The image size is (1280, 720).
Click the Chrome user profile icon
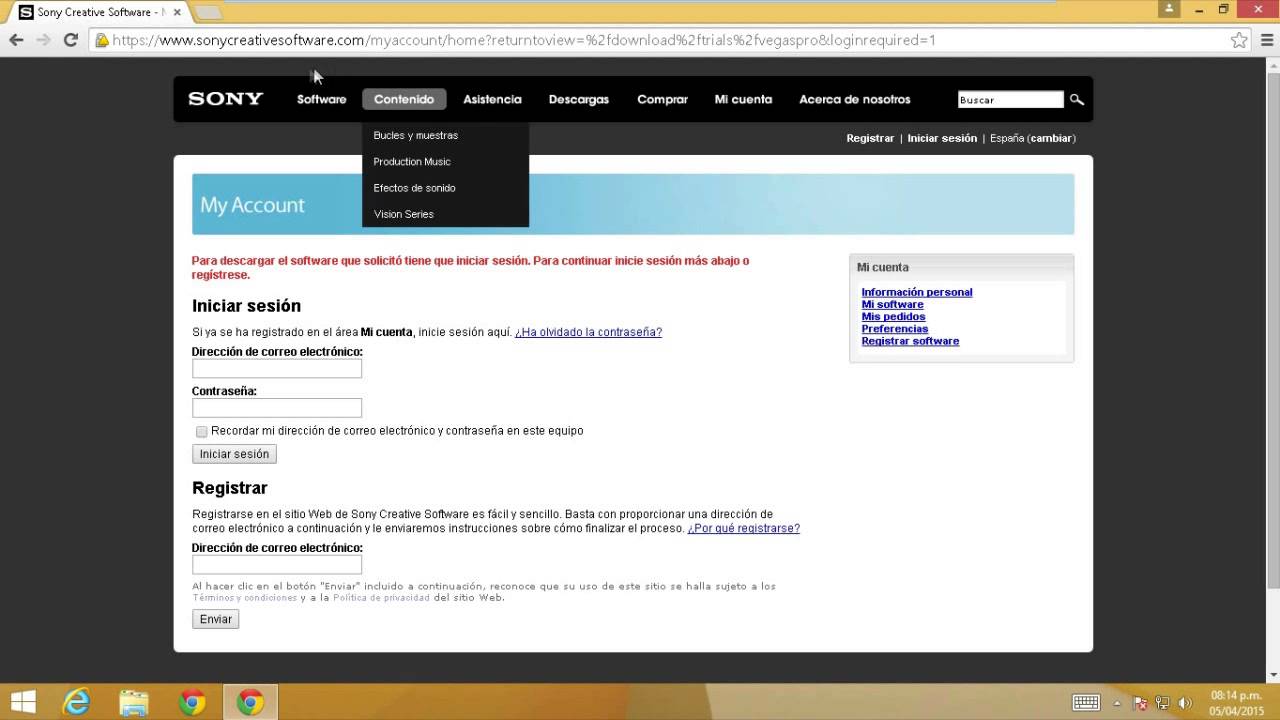(1169, 9)
